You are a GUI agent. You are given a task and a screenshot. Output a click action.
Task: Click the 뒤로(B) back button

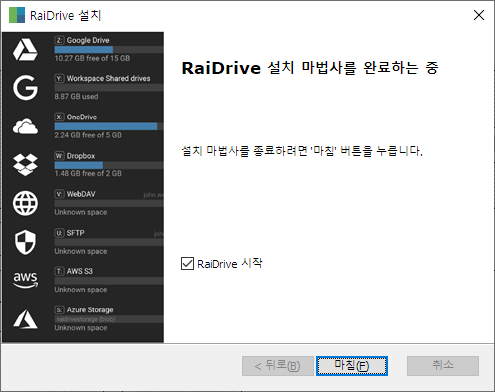coord(278,366)
